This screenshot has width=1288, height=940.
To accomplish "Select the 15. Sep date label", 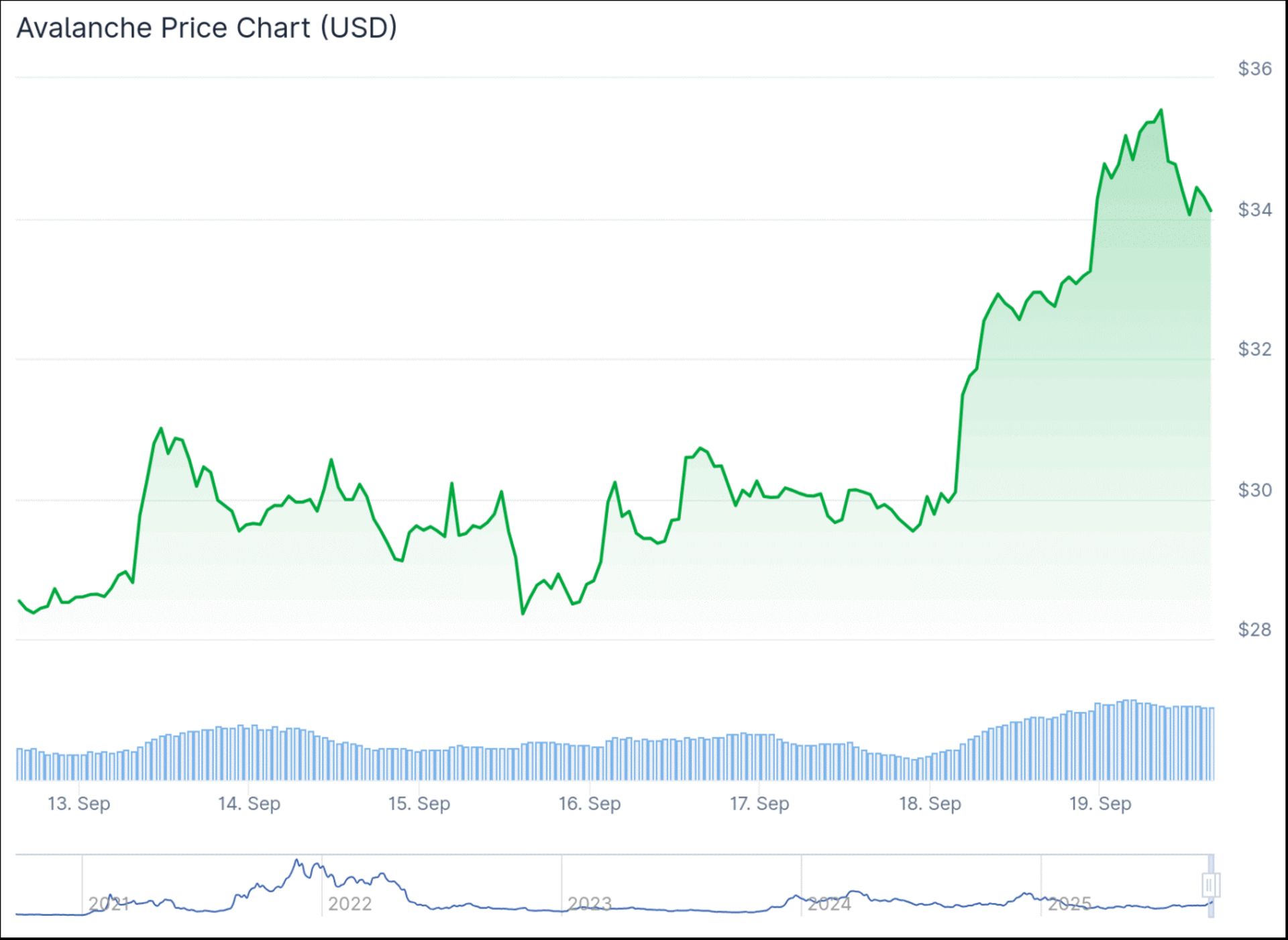I will [x=419, y=803].
